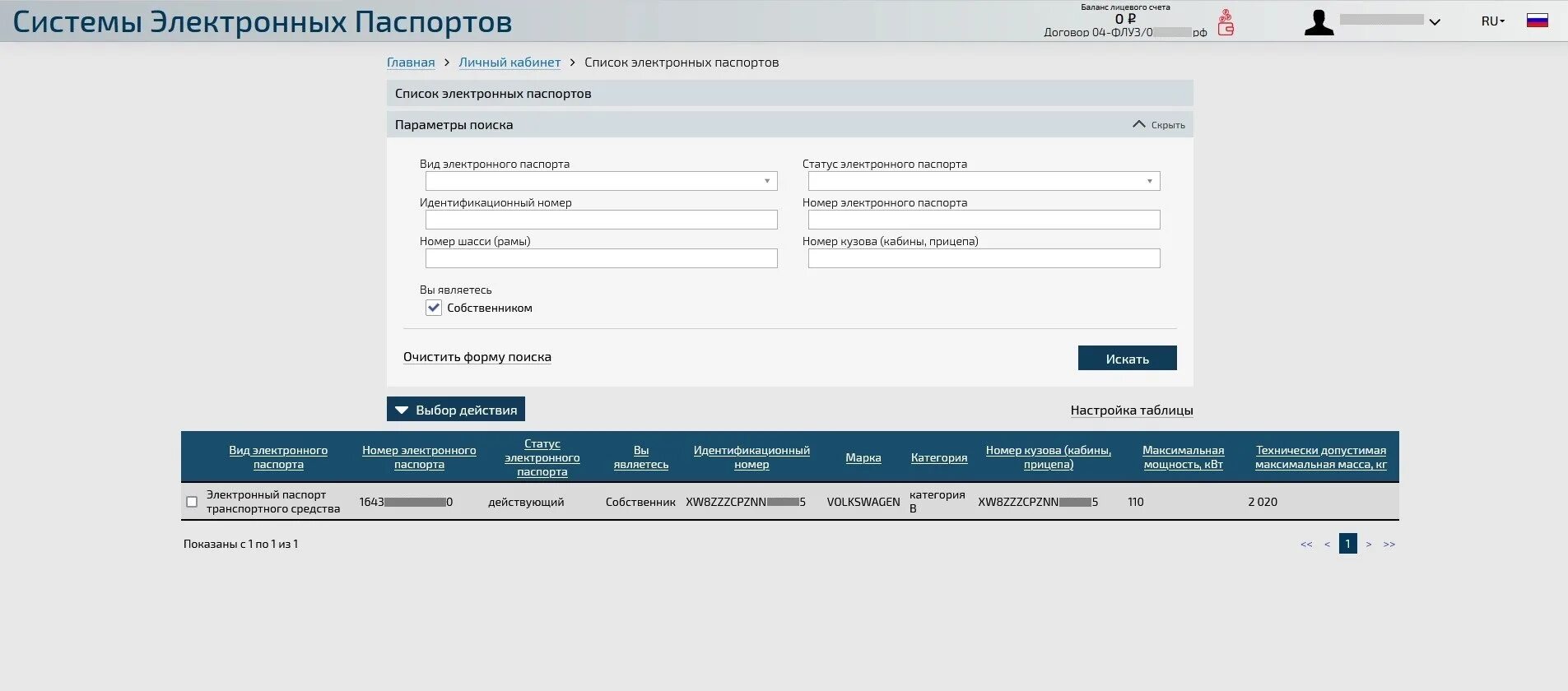The width and height of the screenshot is (1568, 691).
Task: Open the account balance wallet icon
Action: 1226,22
